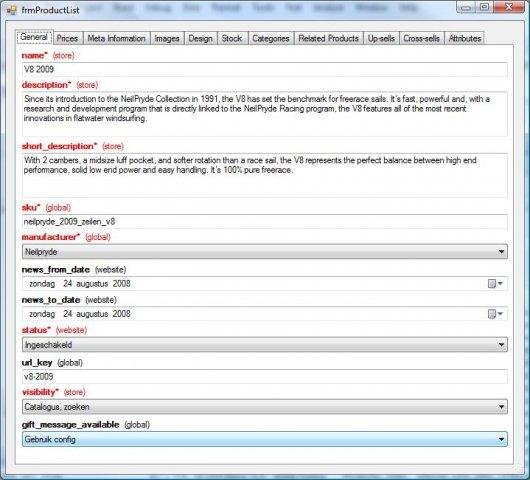
Task: Open the Stock tab
Action: [x=232, y=39]
